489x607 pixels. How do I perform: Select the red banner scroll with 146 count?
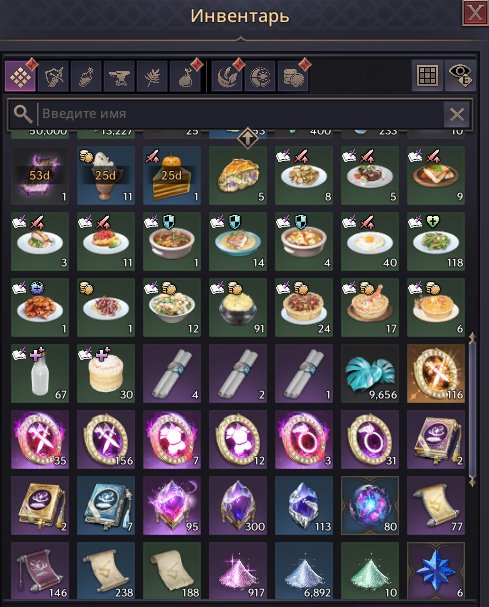tap(40, 571)
